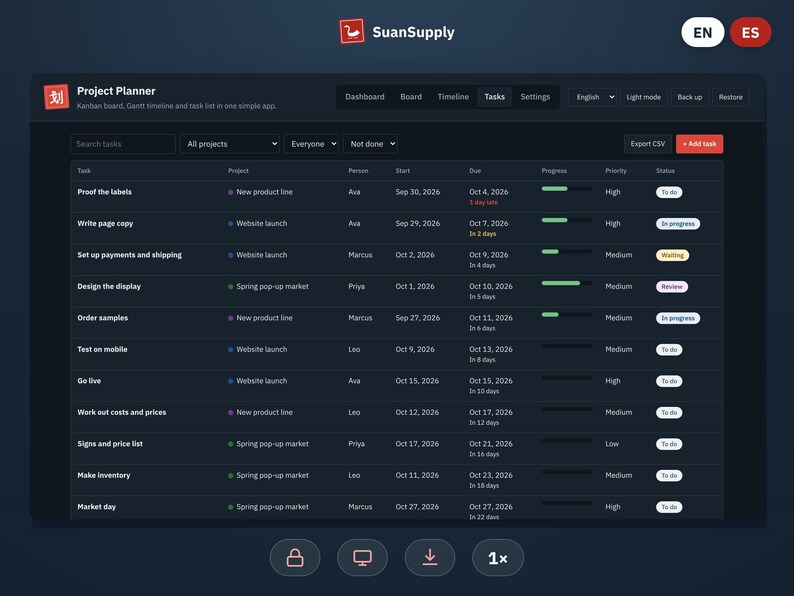Image resolution: width=794 pixels, height=596 pixels.
Task: Select the EN language pill
Action: [702, 32]
